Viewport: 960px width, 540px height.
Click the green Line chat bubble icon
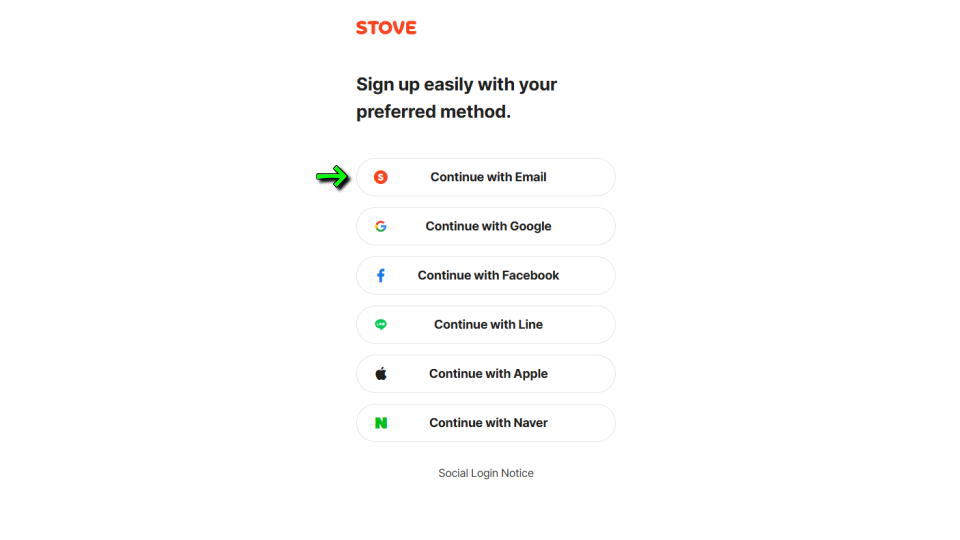380,324
